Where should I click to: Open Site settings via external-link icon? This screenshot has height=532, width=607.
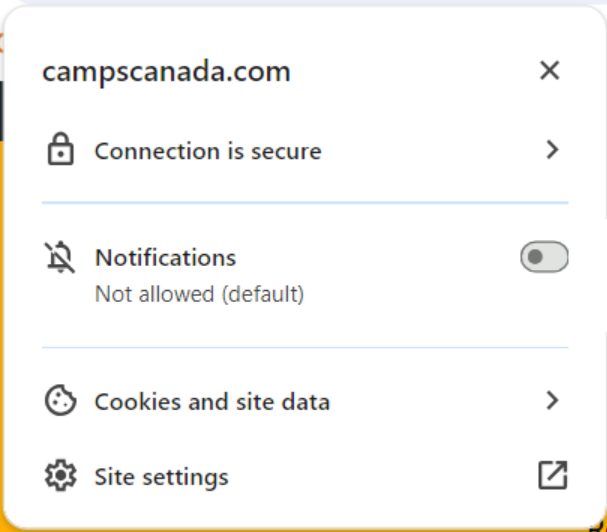(552, 476)
